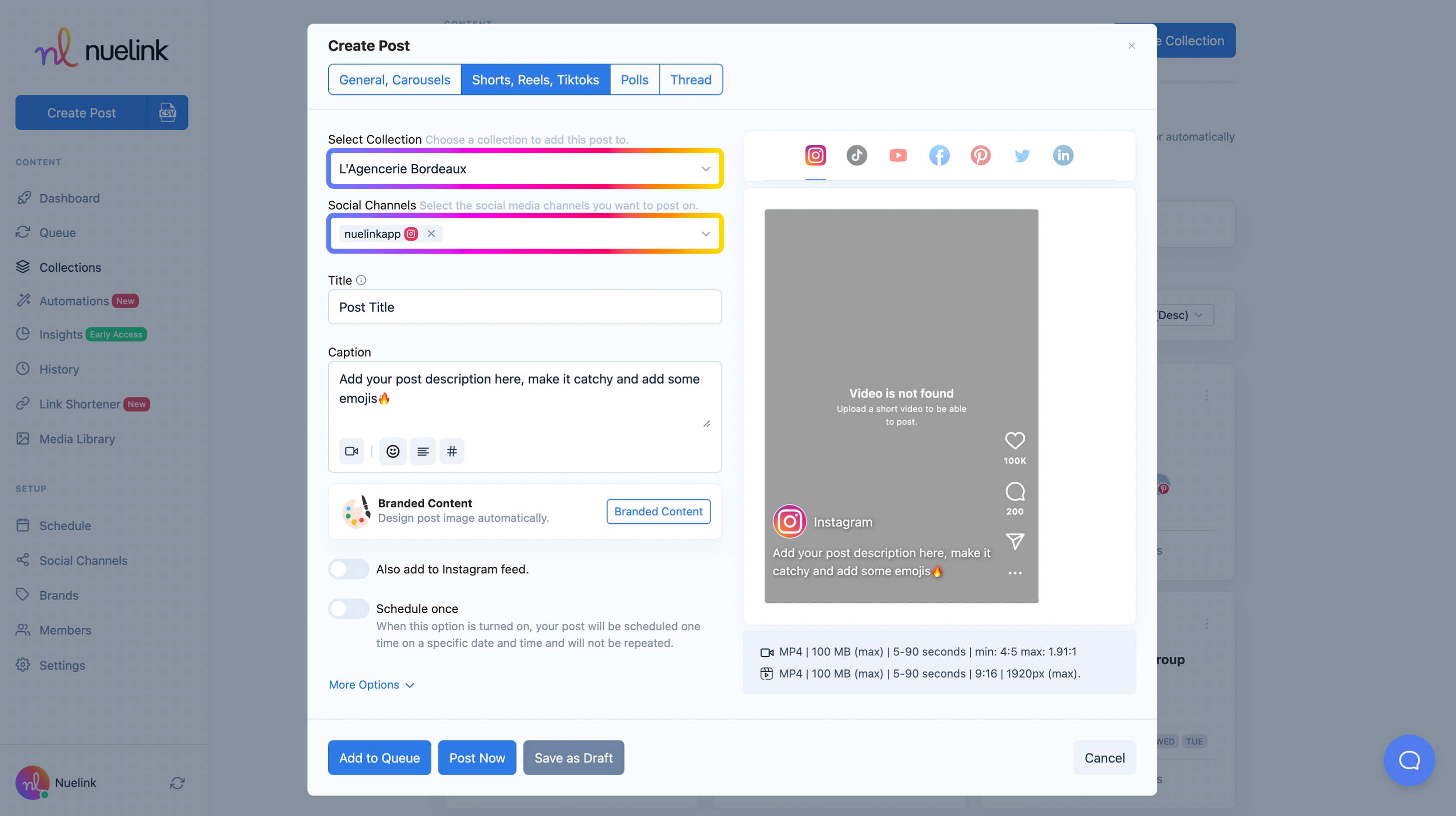Switch preview to LinkedIn icon
Viewport: 1456px width, 816px height.
[1063, 155]
